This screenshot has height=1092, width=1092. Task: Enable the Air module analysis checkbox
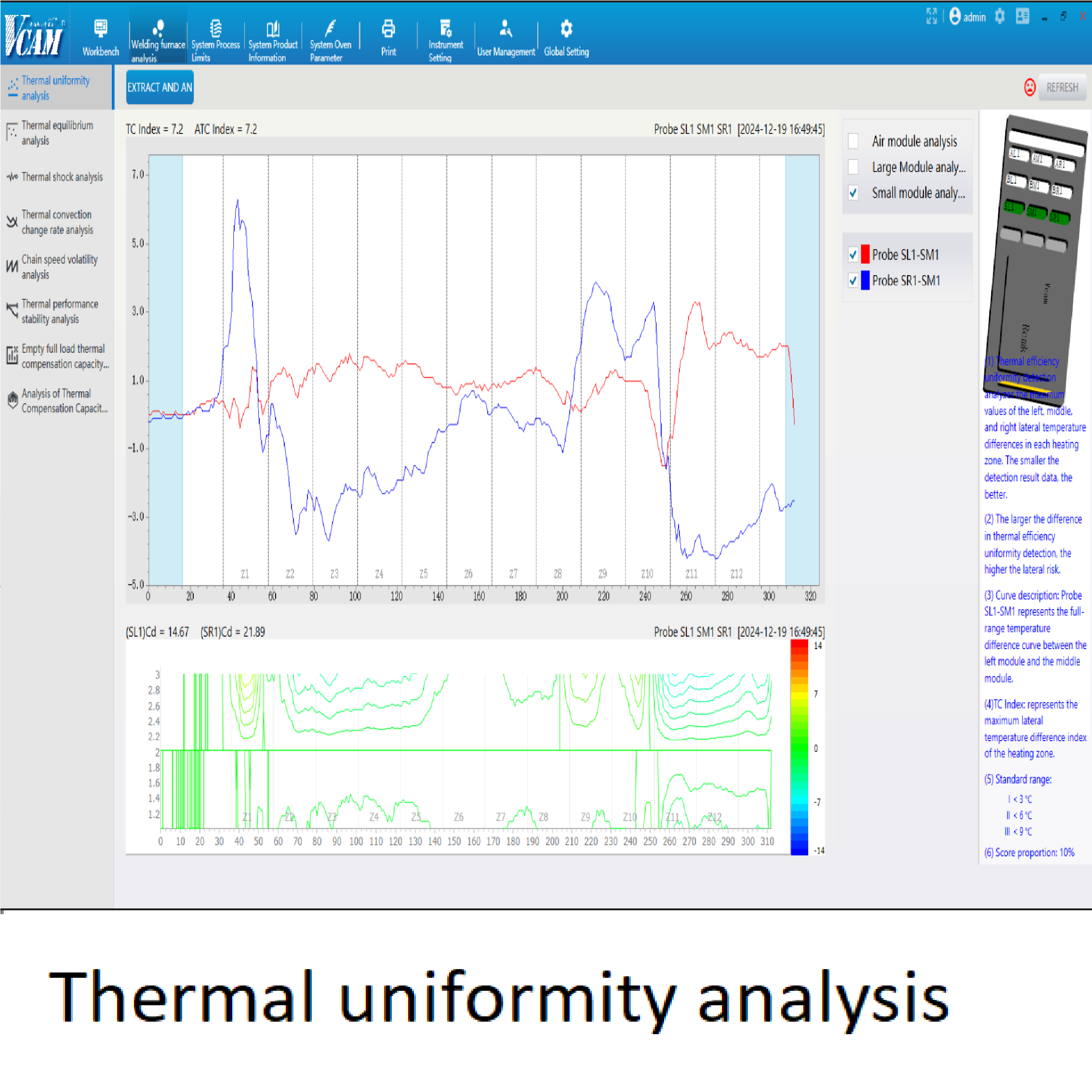point(853,141)
